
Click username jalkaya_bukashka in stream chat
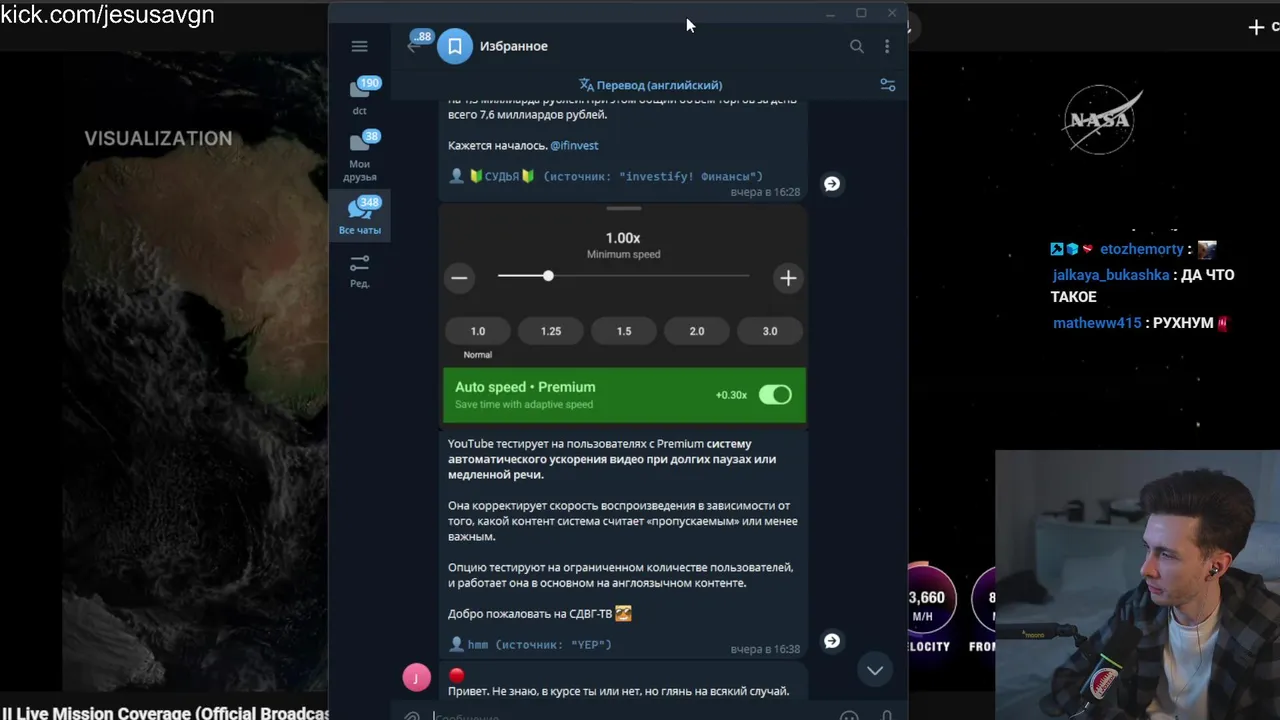[1110, 275]
